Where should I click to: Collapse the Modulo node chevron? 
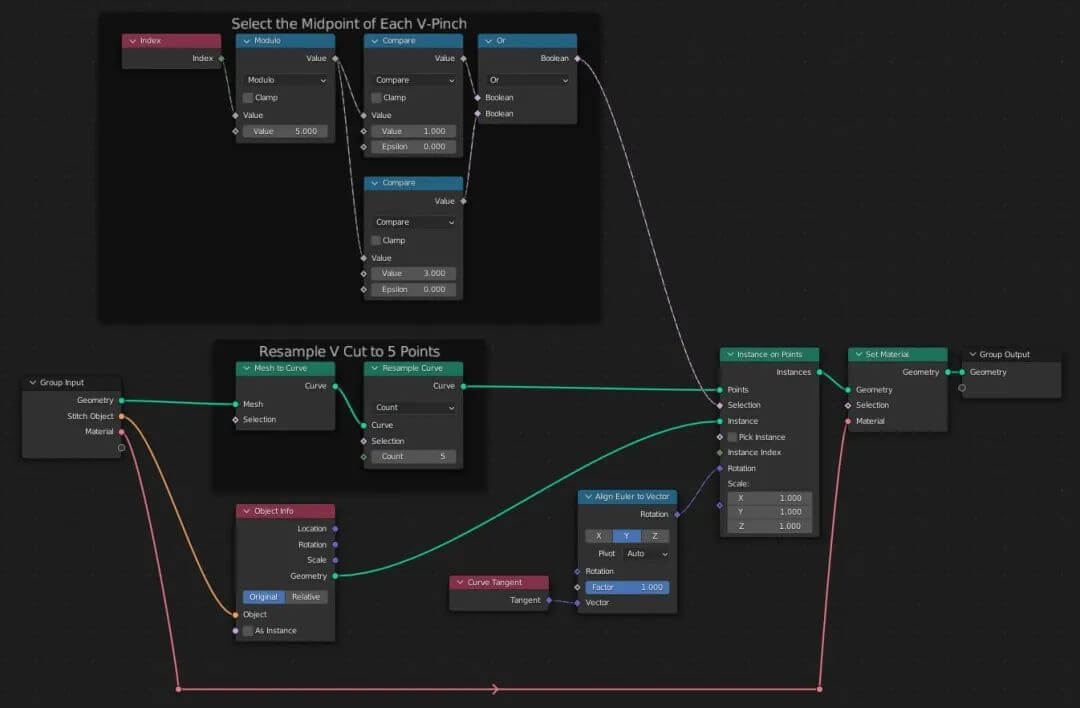point(247,41)
